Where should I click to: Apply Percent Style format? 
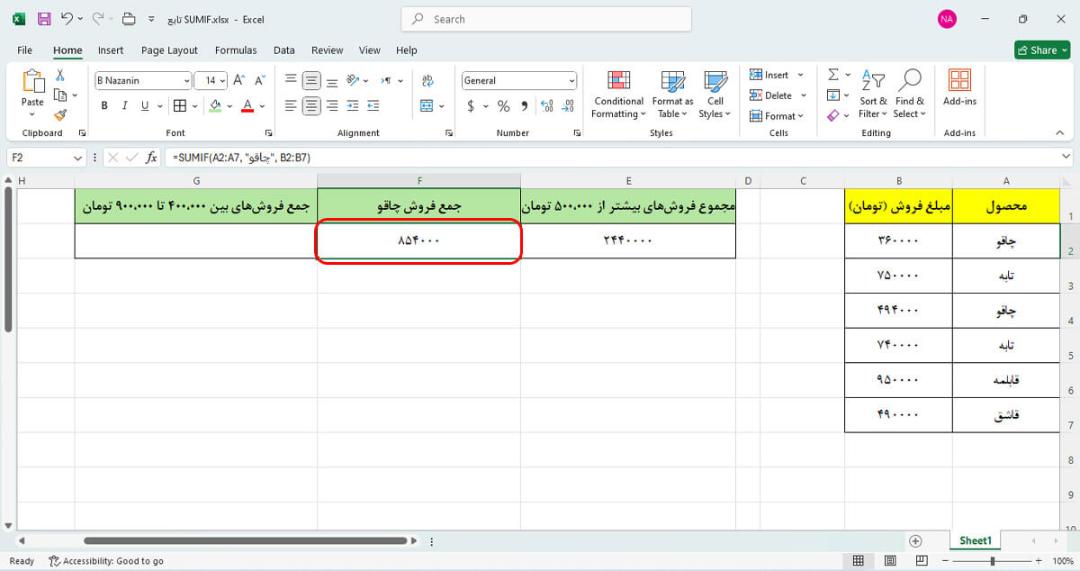(503, 105)
